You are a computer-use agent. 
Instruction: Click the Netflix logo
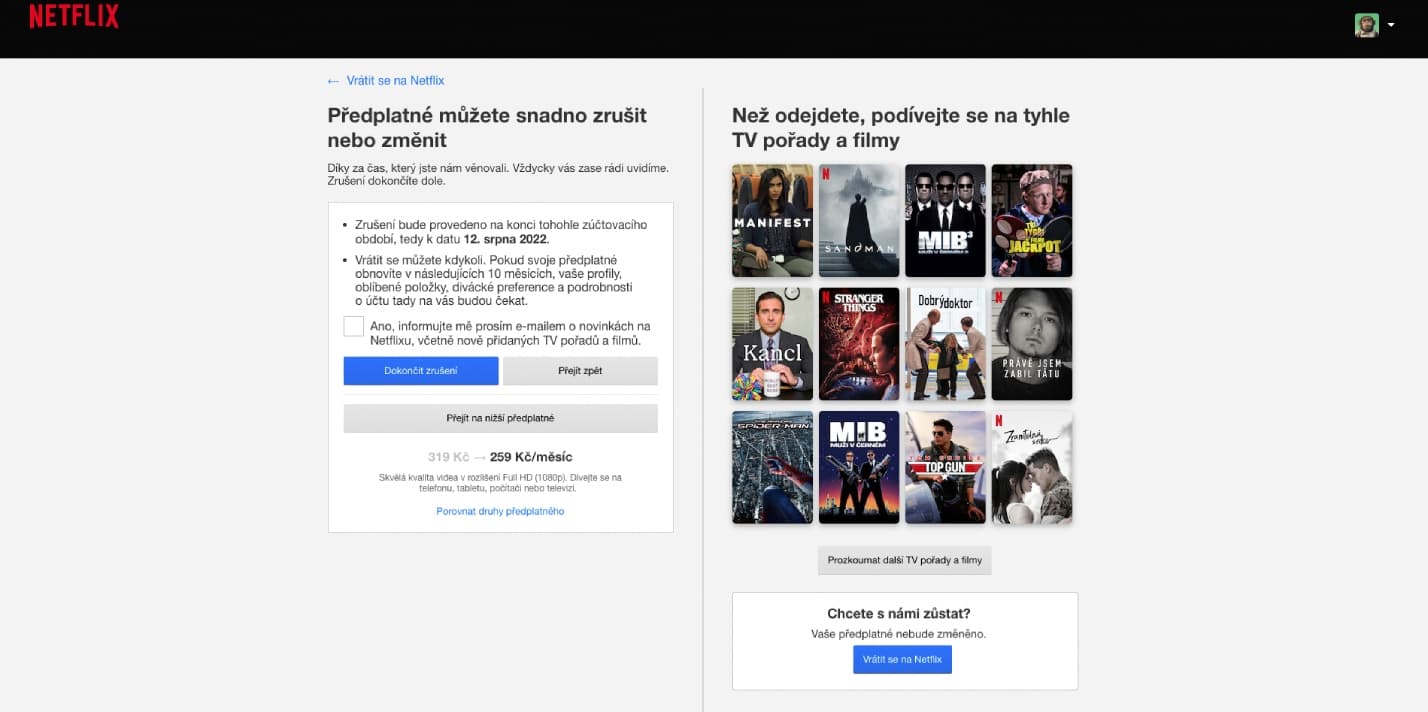(73, 15)
